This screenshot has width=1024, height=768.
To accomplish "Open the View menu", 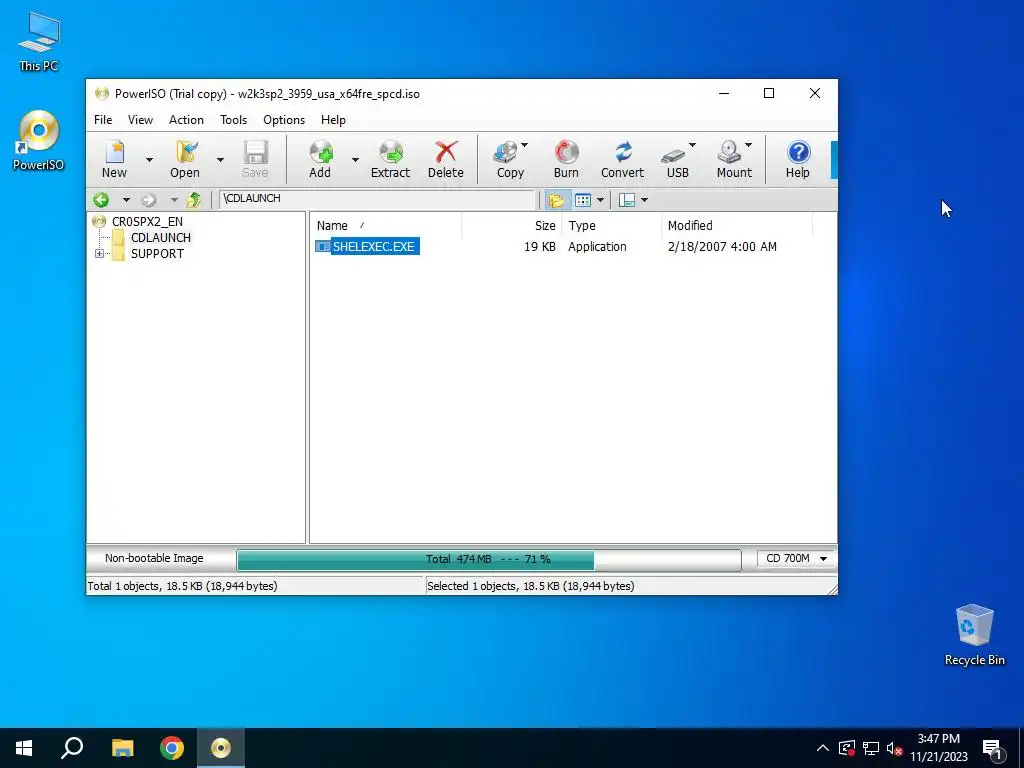I will [x=140, y=120].
